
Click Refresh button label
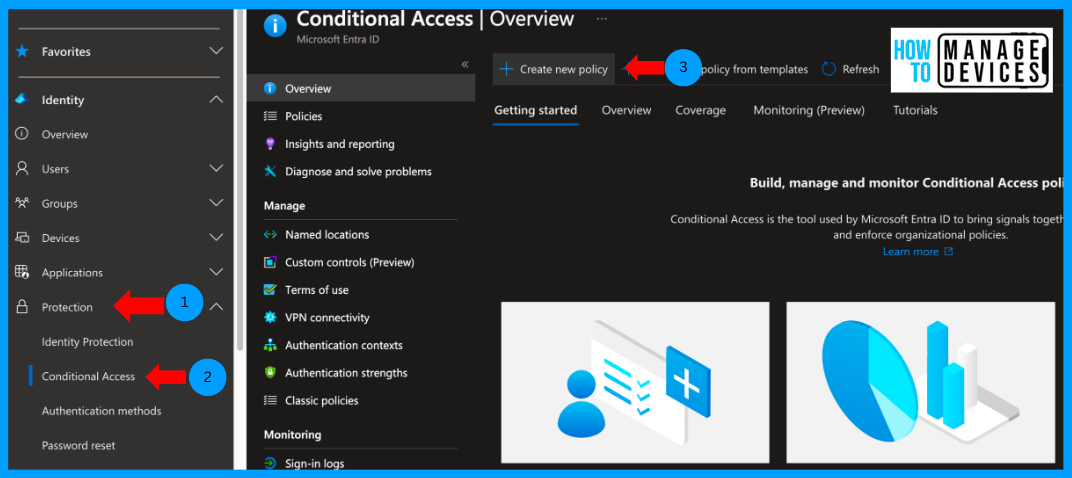(861, 69)
